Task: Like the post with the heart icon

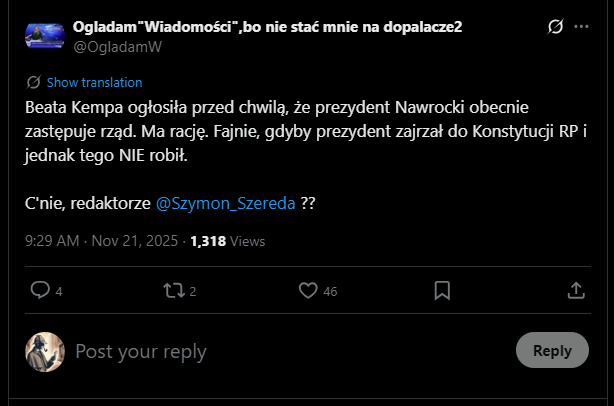Action: 309,290
